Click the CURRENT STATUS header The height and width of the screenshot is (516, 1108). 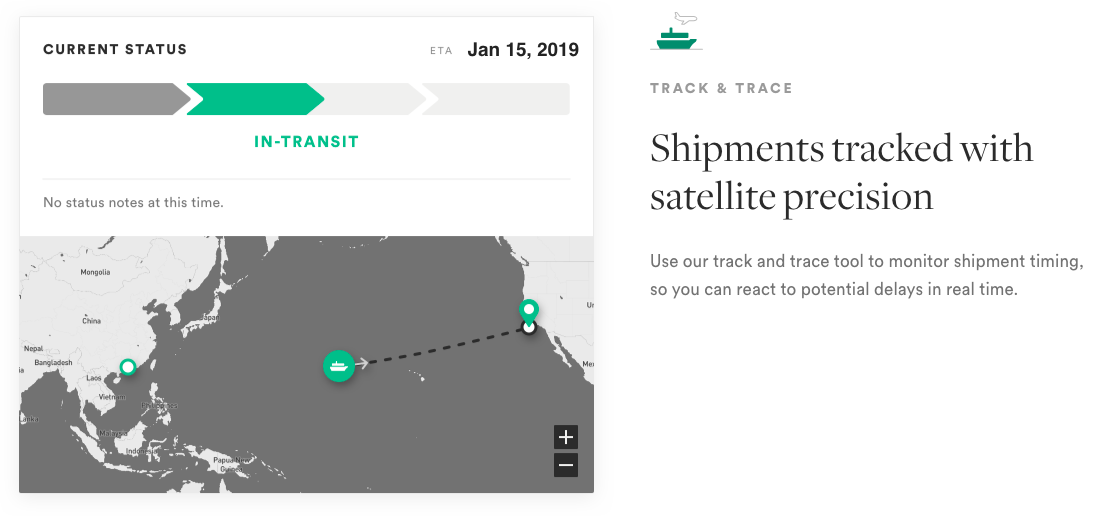point(115,49)
